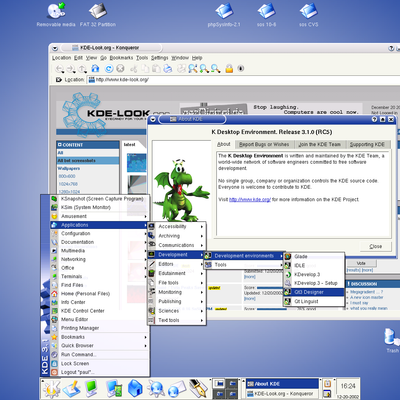Switch to the Supporting KDE tab
400x400 pixels.
pos(367,144)
